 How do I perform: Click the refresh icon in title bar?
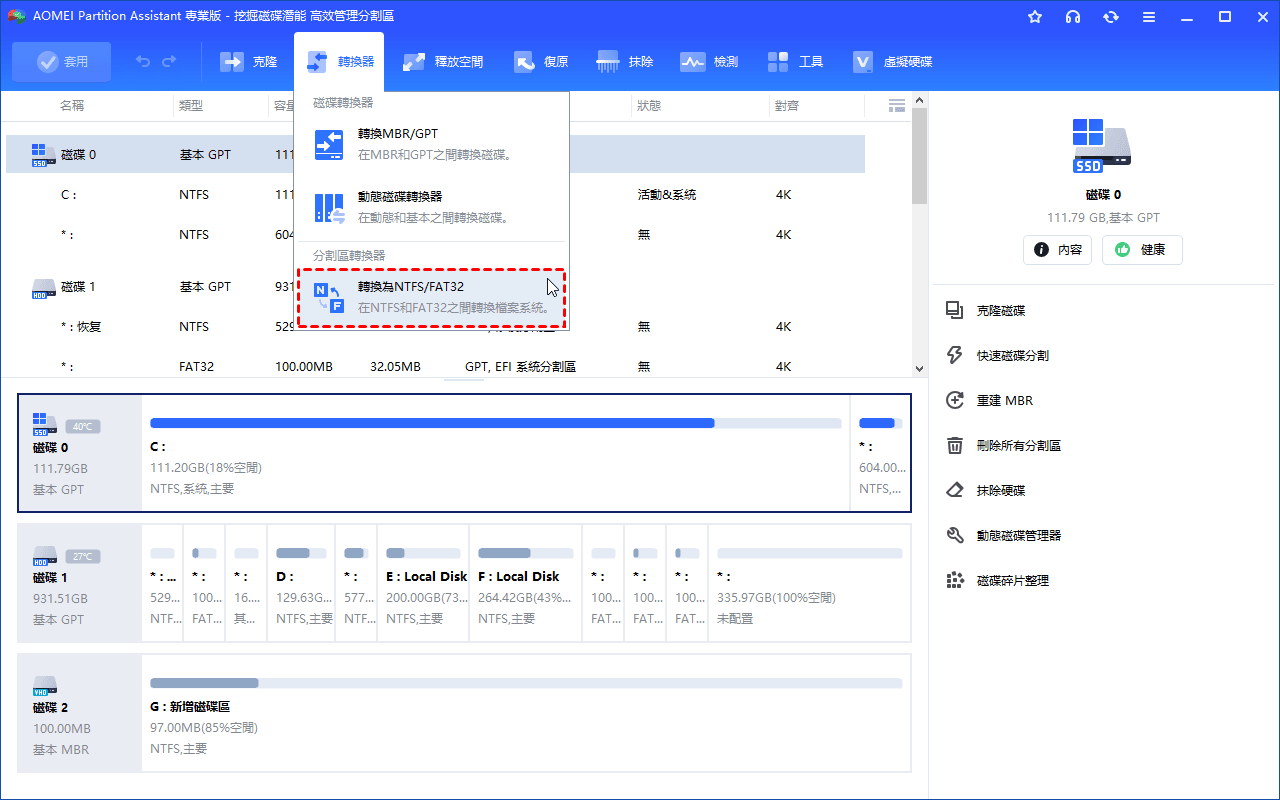pyautogui.click(x=1110, y=17)
